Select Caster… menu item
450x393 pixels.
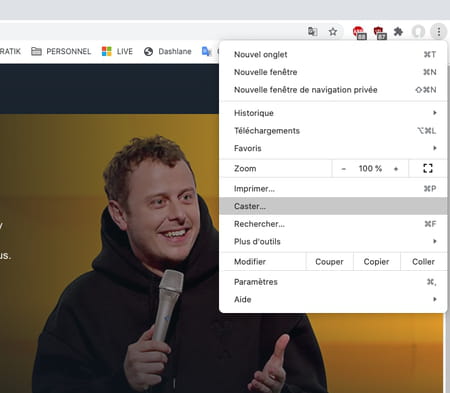(333, 206)
